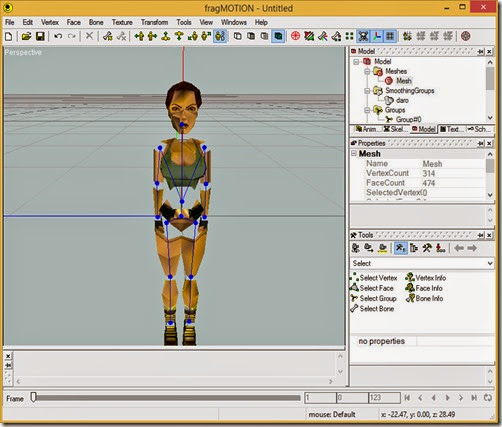Screen dimensions: 502x427
Task: Collapse the Model root tree node
Action: (356, 62)
